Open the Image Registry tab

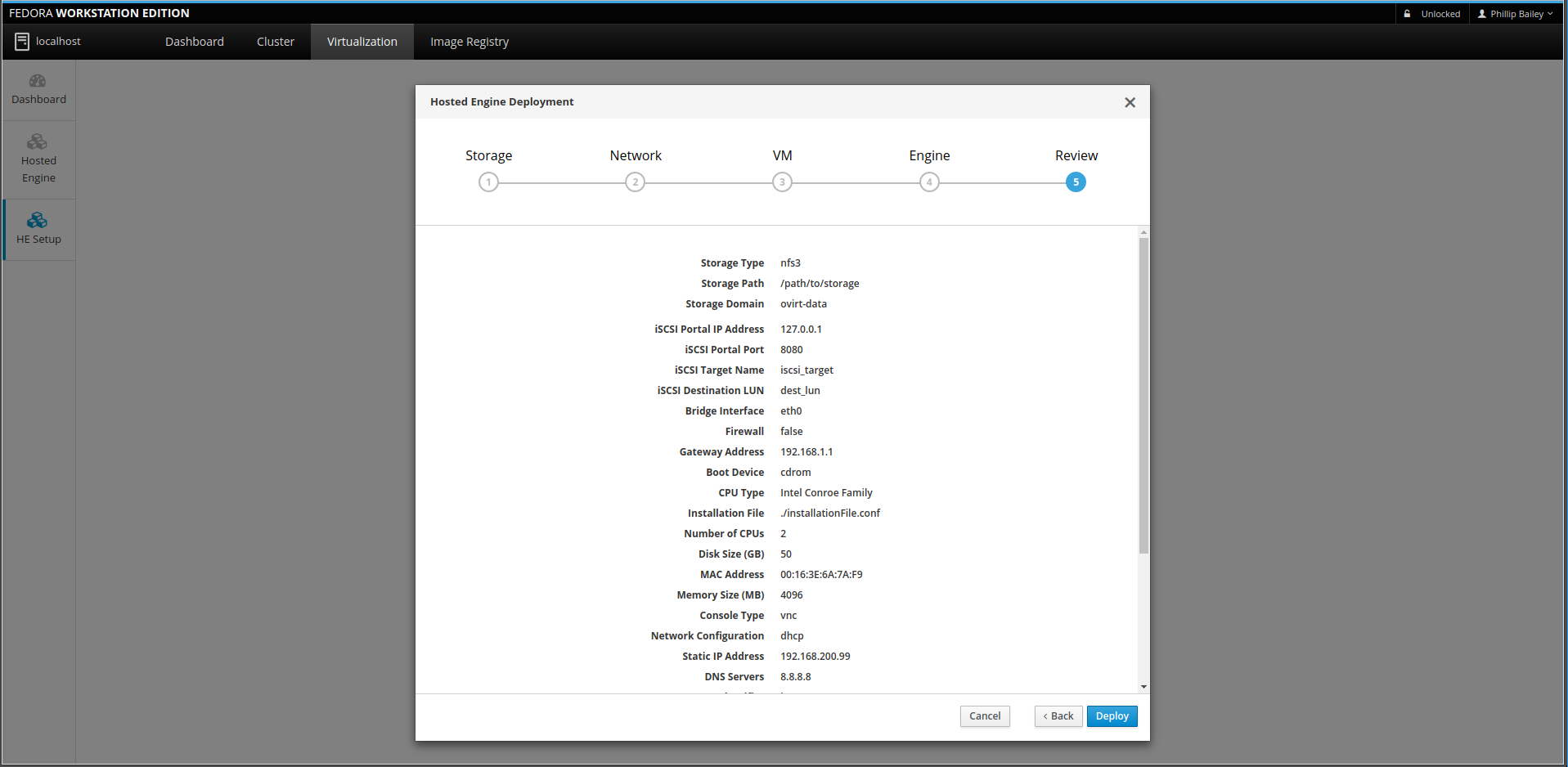(469, 42)
